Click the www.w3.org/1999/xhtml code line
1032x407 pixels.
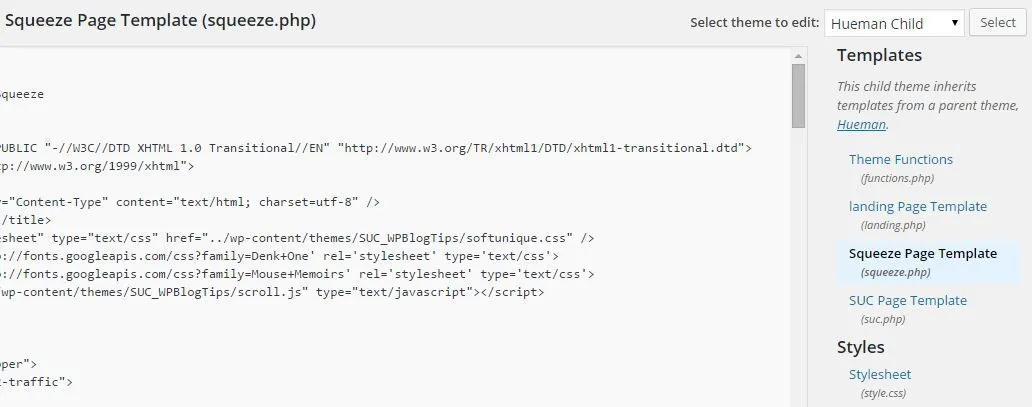[97, 166]
